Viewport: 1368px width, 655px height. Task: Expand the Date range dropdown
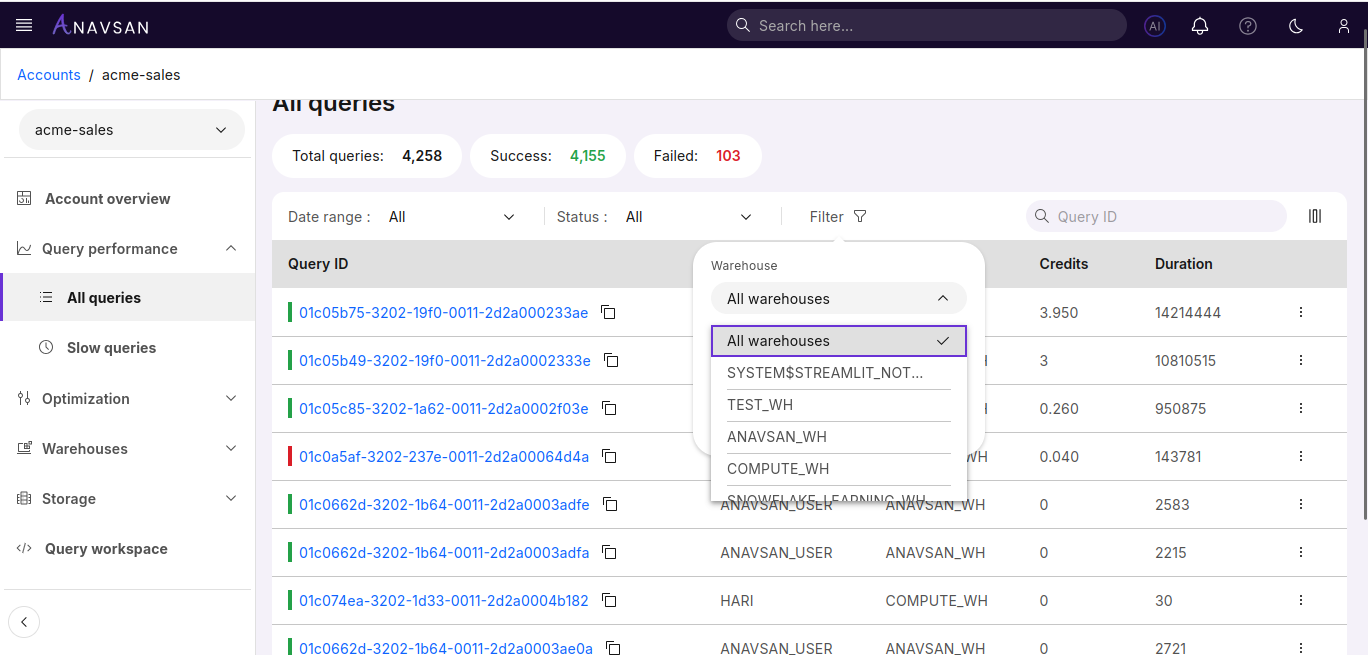451,217
